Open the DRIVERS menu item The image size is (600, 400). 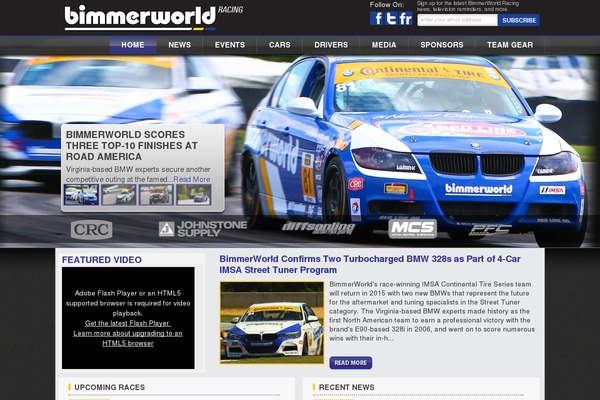[x=331, y=45]
